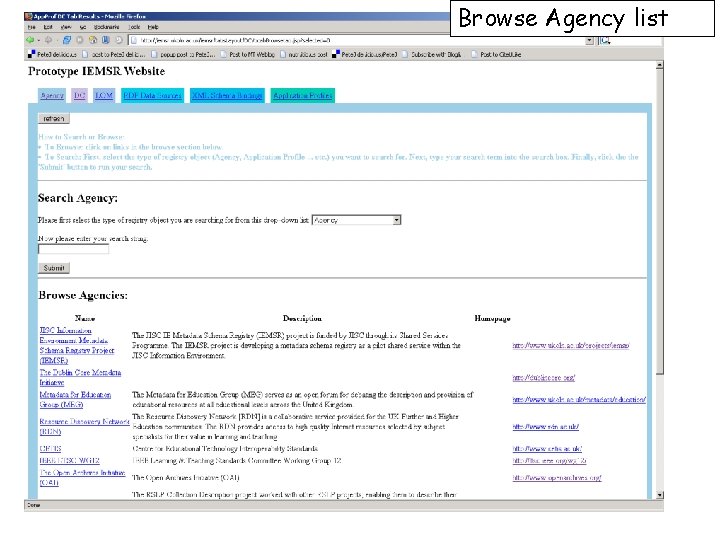Click the Home icon in Firefox toolbar

coord(93,40)
